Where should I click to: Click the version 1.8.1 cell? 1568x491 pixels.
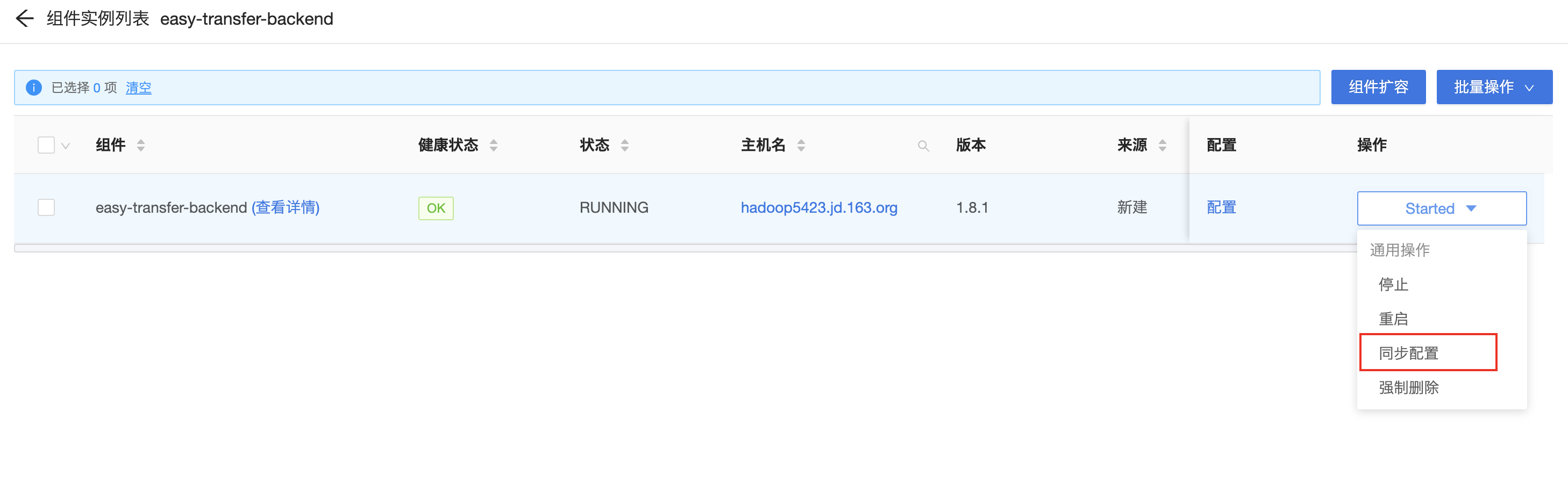coord(972,207)
